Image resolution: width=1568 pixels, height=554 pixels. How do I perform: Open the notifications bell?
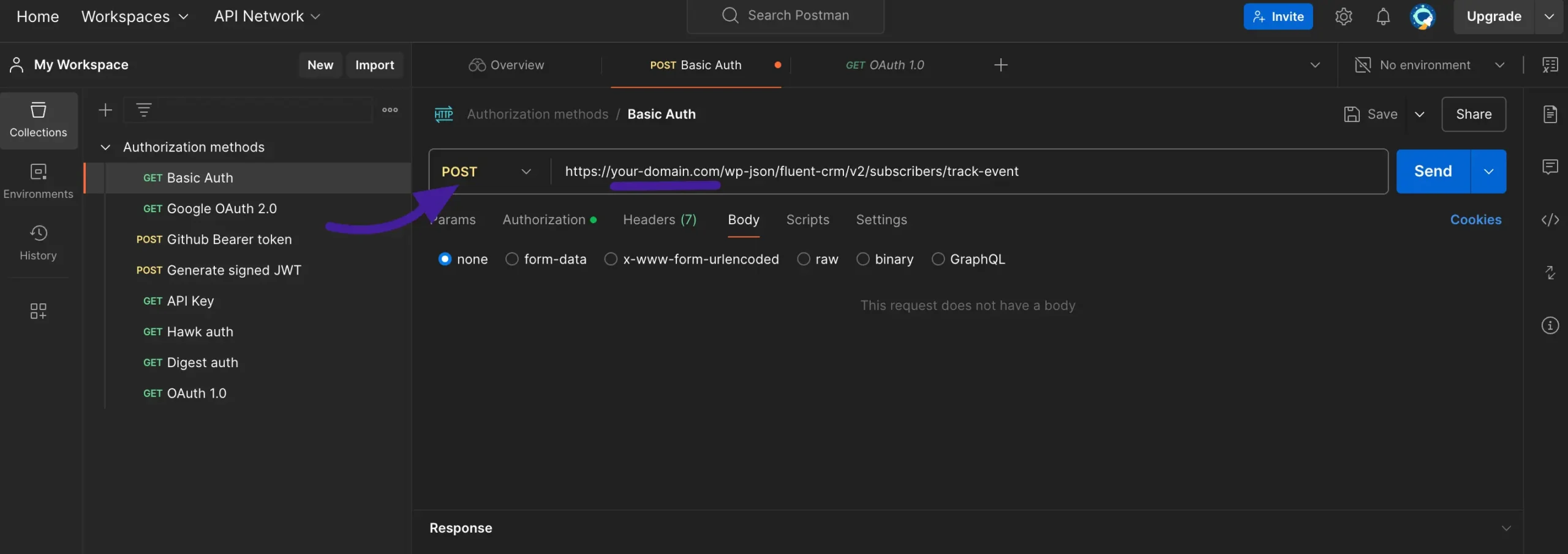point(1383,17)
